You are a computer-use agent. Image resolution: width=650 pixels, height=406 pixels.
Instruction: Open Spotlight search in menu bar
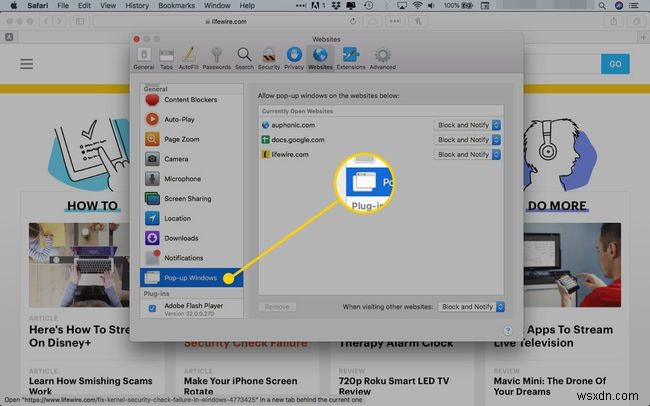point(602,6)
